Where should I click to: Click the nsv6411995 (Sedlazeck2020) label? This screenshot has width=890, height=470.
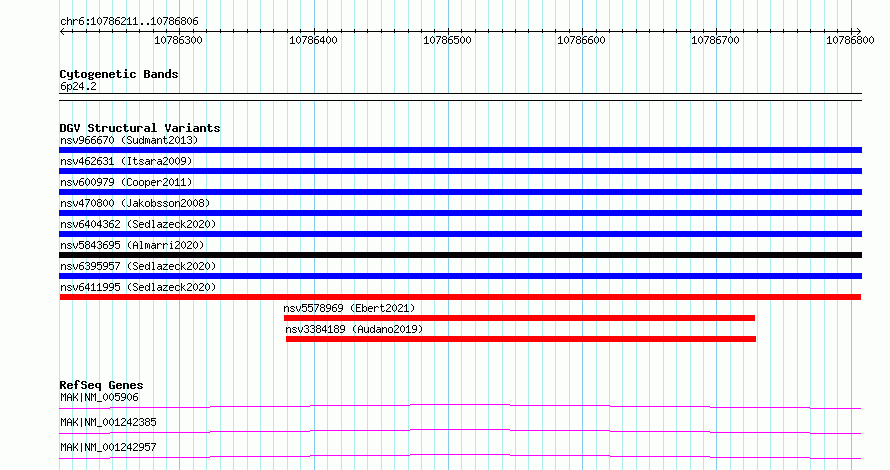pos(138,287)
